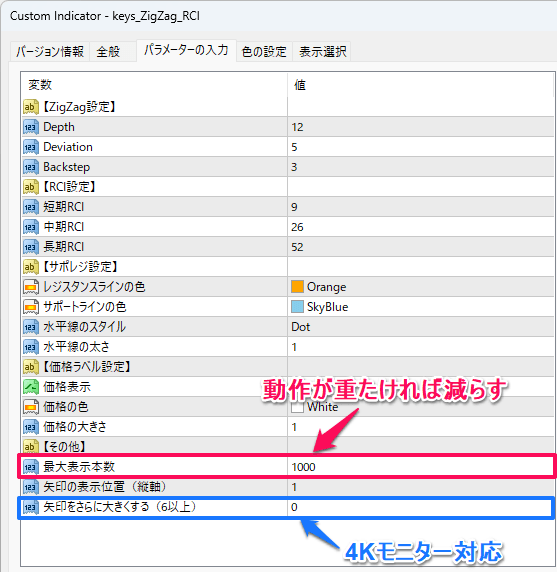
Task: Select the 水平線のスタイル variable name
Action: click(x=84, y=327)
